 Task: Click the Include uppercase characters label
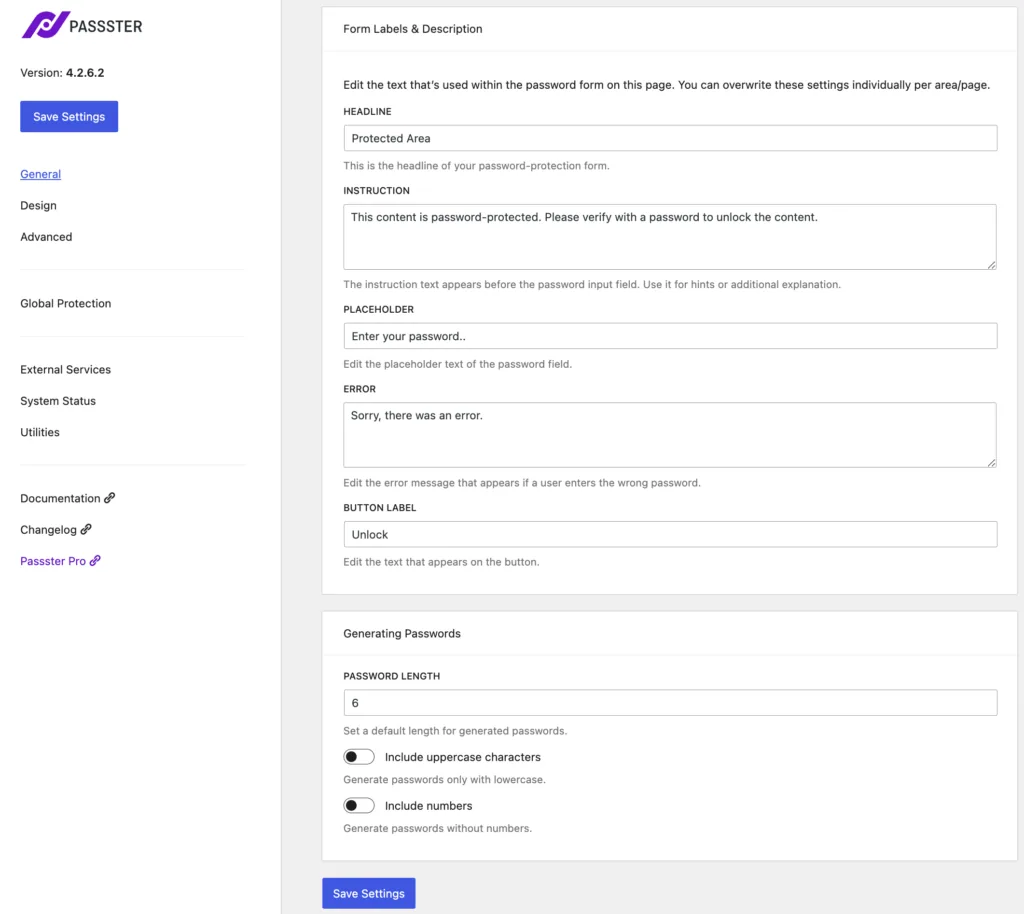click(x=462, y=757)
